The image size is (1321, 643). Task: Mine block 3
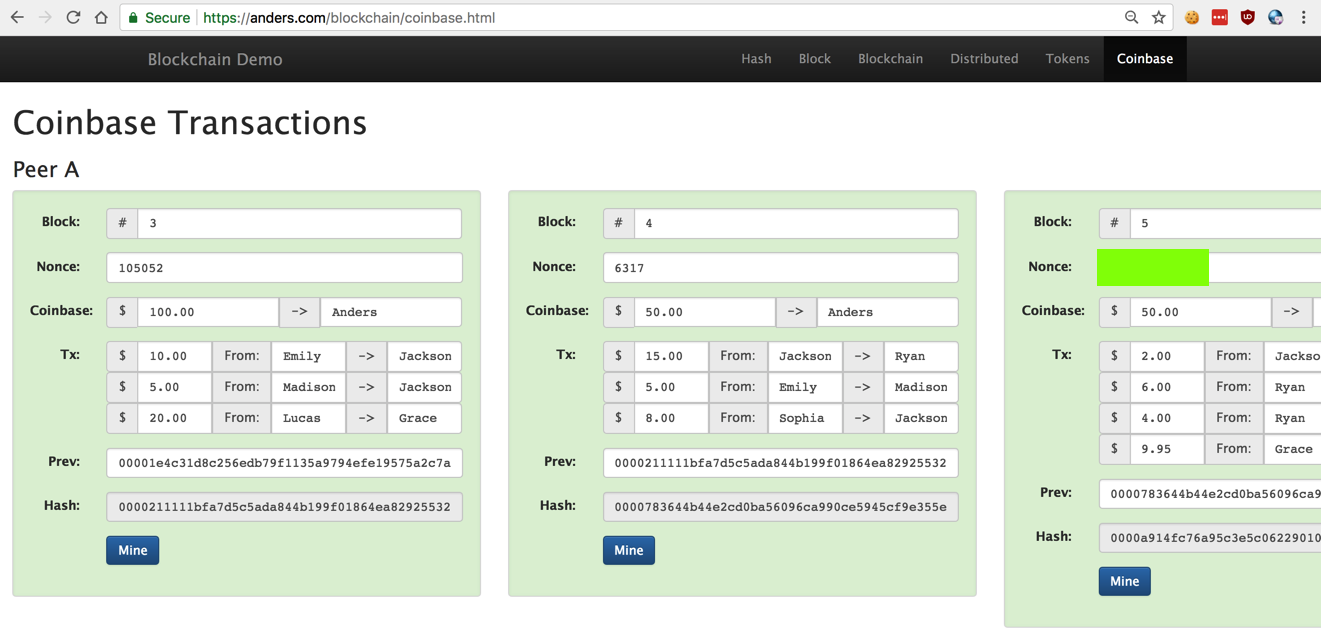(x=133, y=550)
